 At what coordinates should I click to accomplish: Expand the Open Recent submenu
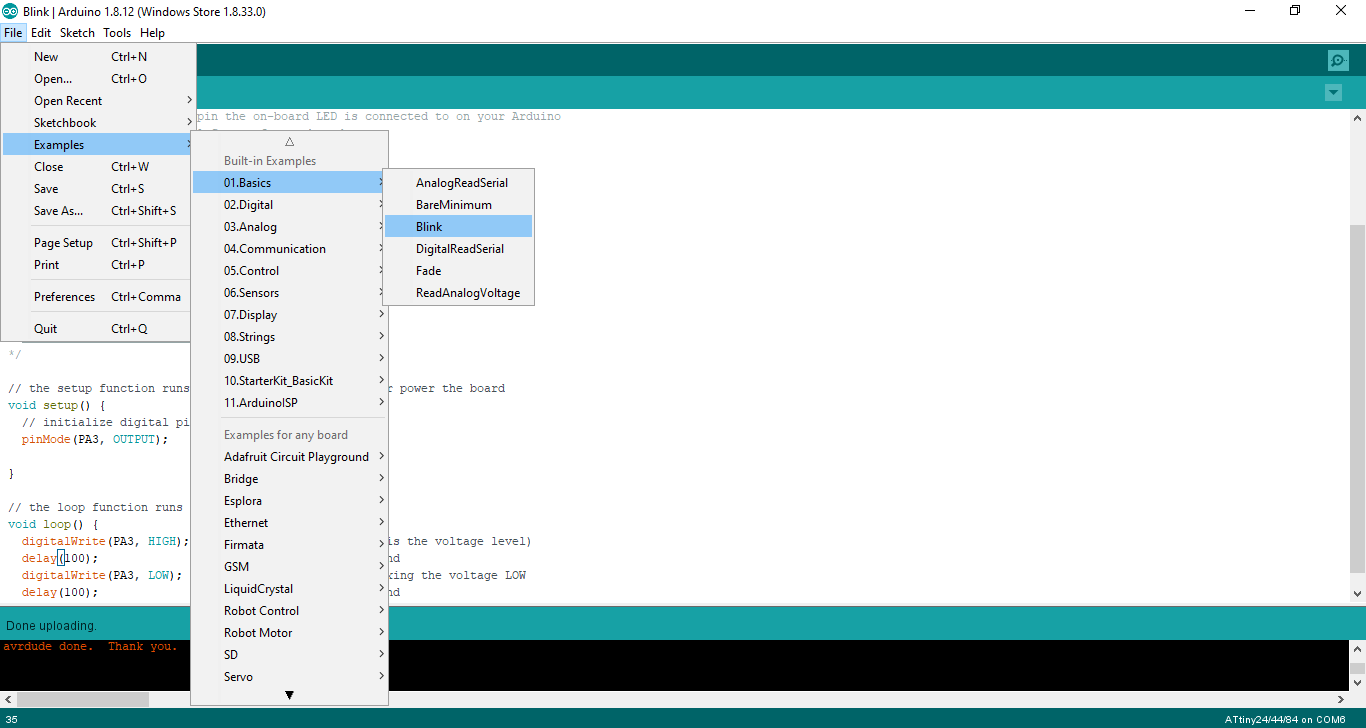(99, 101)
